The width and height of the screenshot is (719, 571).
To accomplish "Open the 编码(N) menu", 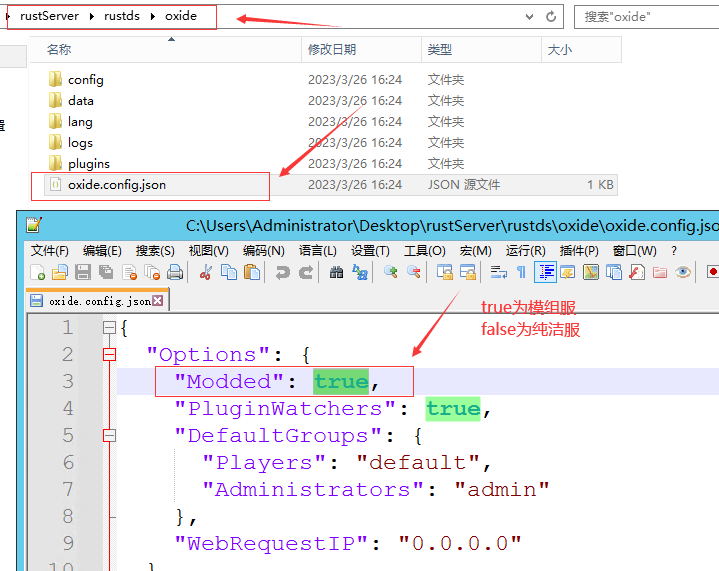I will pyautogui.click(x=264, y=251).
